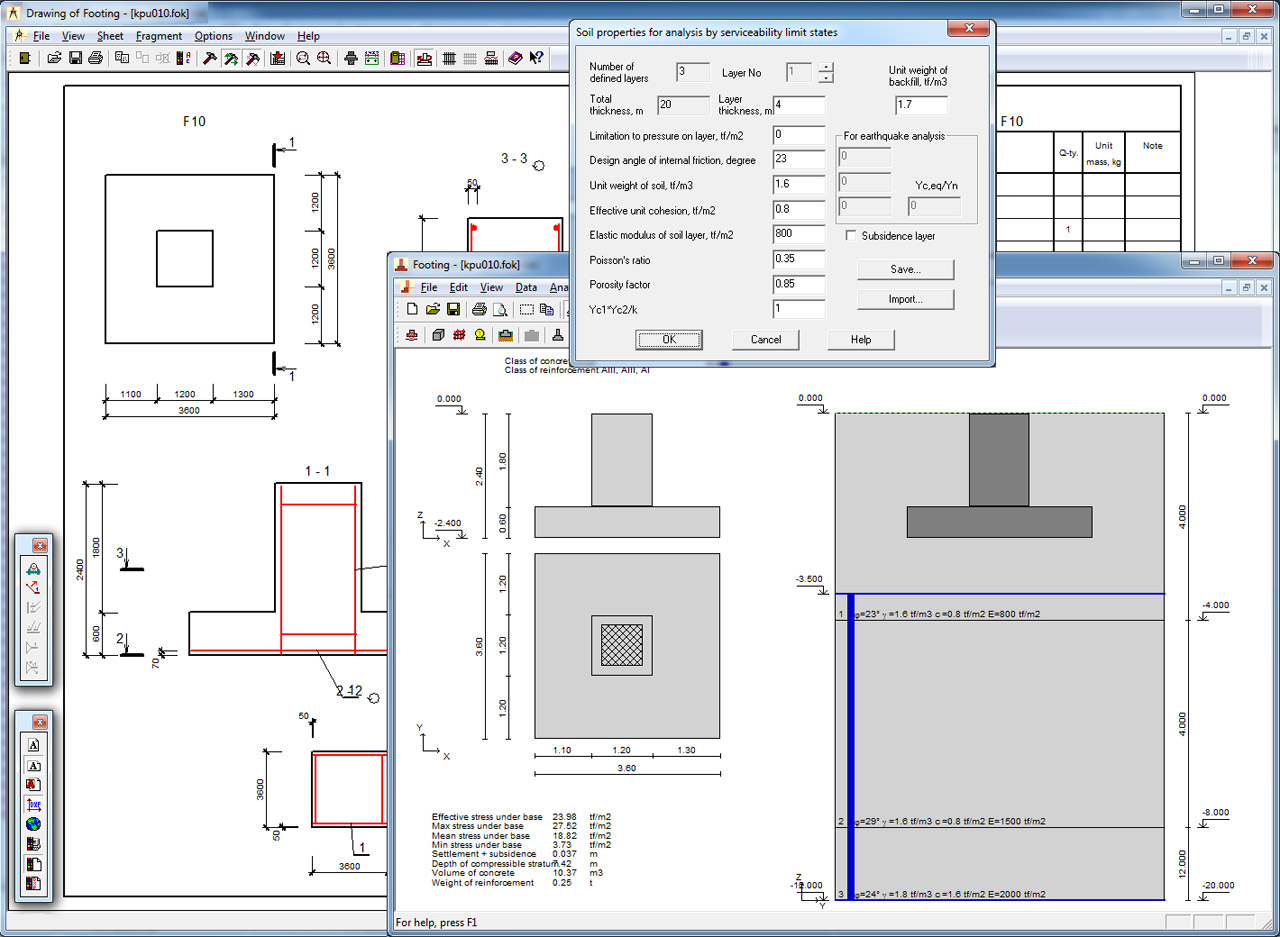The height and width of the screenshot is (937, 1280).
Task: Click the Open file icon in the Drawing toolbar
Action: point(54,59)
